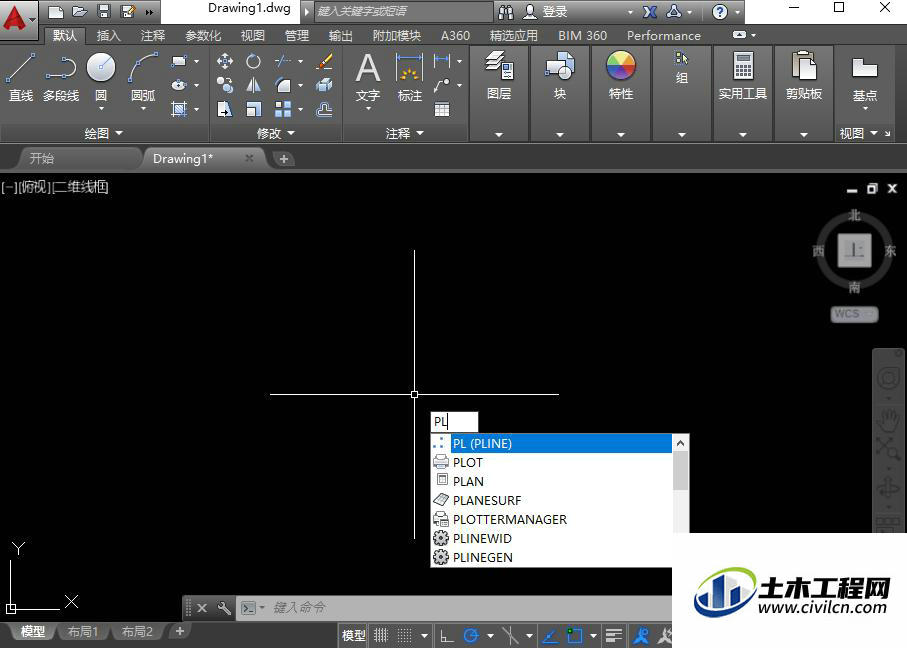Viewport: 907px width, 648px height.
Task: Click the Copy tool icon
Action: (x=225, y=85)
